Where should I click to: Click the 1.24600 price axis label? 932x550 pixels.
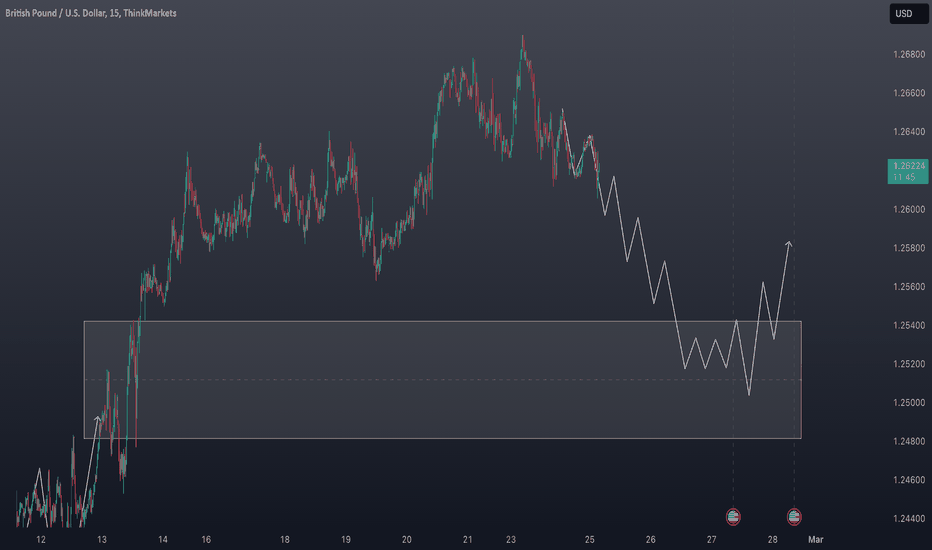(909, 480)
